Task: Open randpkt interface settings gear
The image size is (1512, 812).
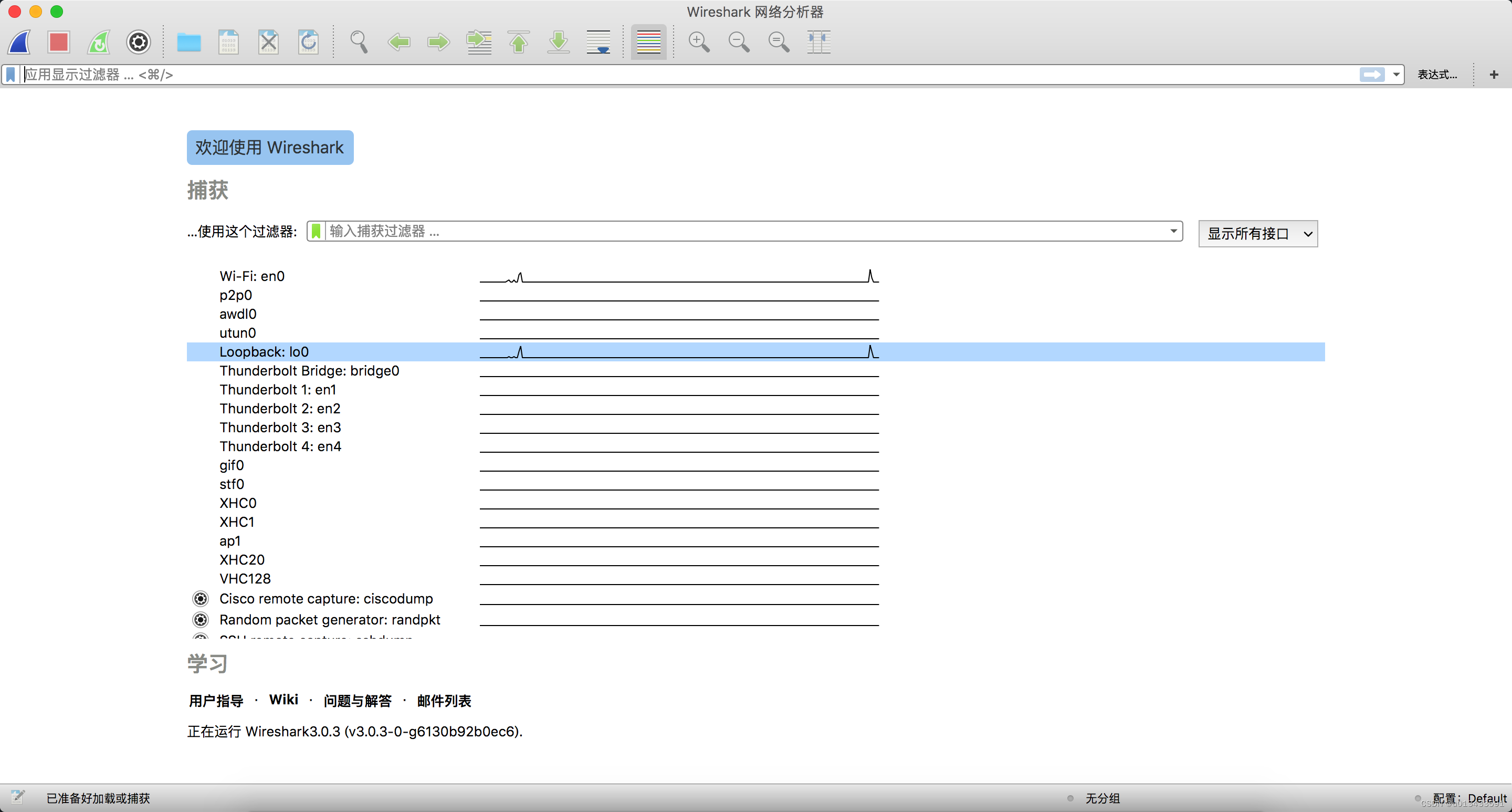Action: [201, 619]
